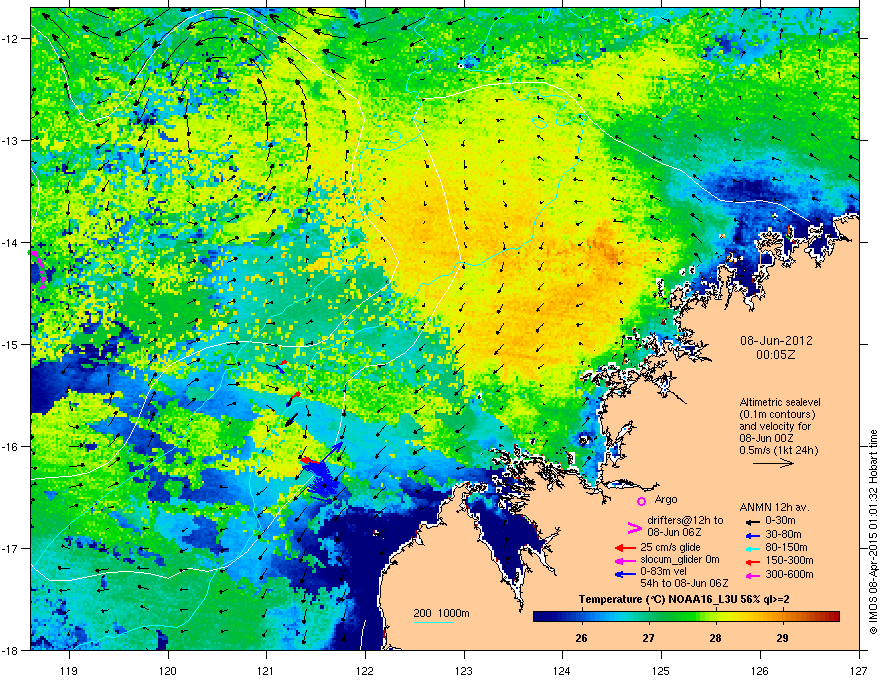Click the longitude axis label 123

point(464,670)
